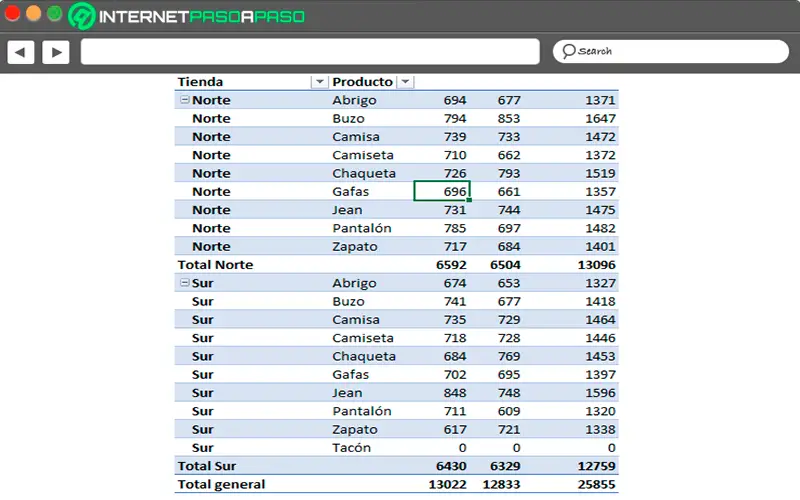Select the Tienda header cell
This screenshot has height=500, width=800.
point(200,82)
